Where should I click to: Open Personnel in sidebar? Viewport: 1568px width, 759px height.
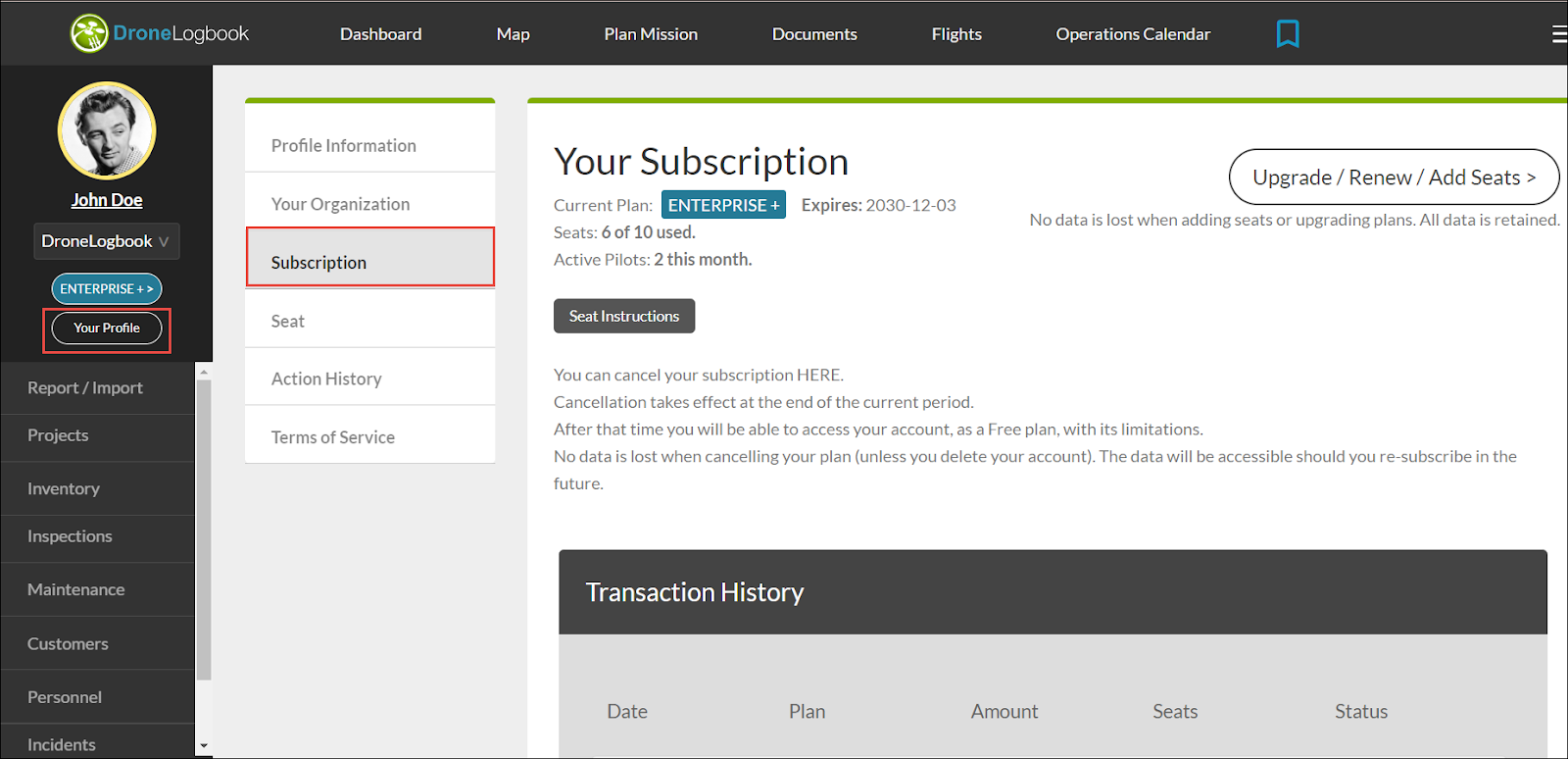pyautogui.click(x=98, y=697)
